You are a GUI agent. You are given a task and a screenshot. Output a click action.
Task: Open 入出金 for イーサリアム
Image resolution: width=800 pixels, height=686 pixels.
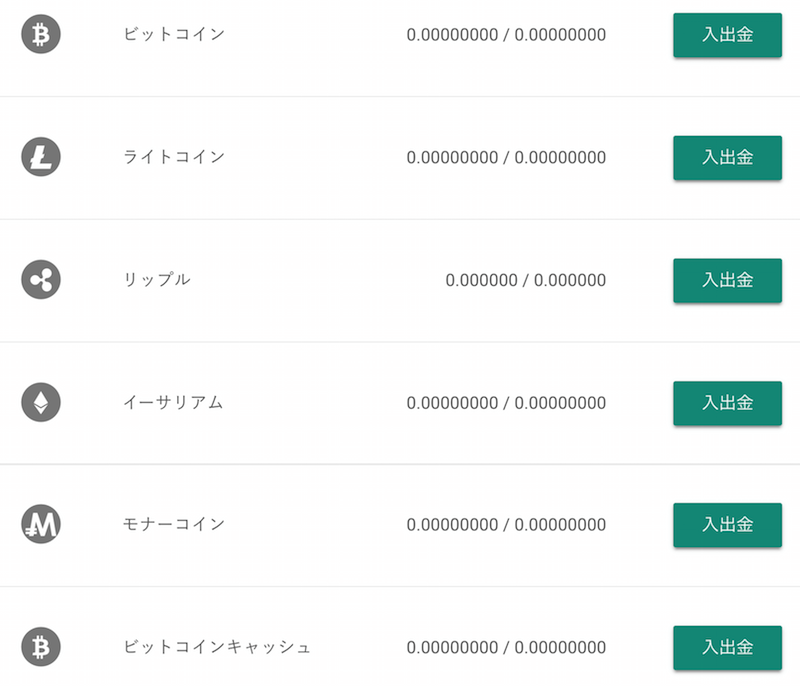point(728,403)
